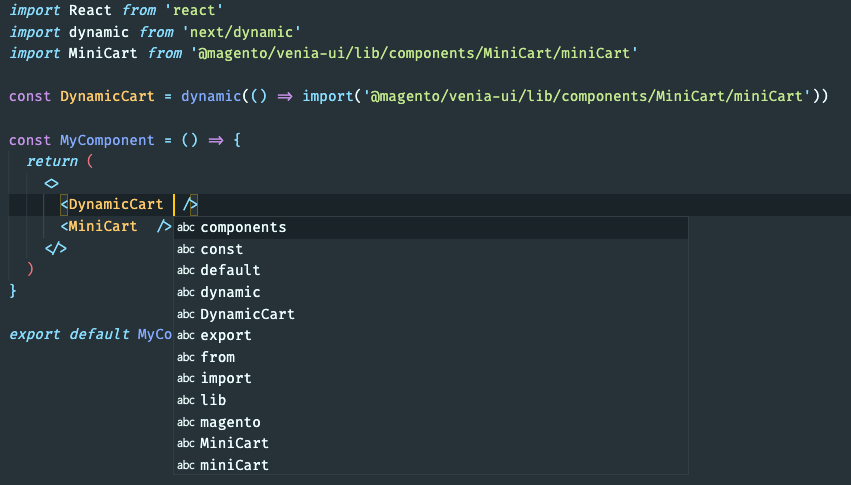The image size is (851, 485).
Task: Click 'export' keyword at bottom line
Action: (x=35, y=334)
